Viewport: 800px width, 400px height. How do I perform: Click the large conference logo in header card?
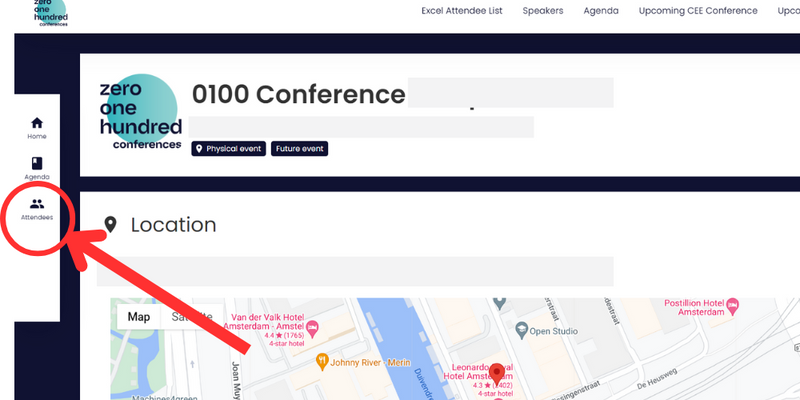point(140,111)
